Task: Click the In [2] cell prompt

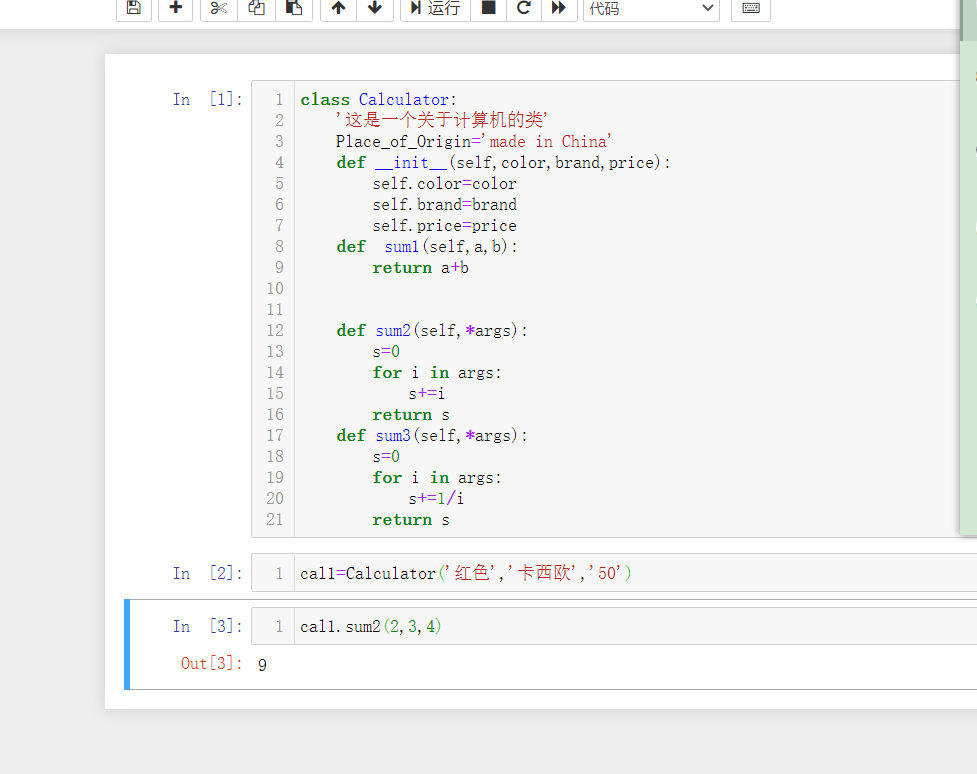Action: coord(207,573)
